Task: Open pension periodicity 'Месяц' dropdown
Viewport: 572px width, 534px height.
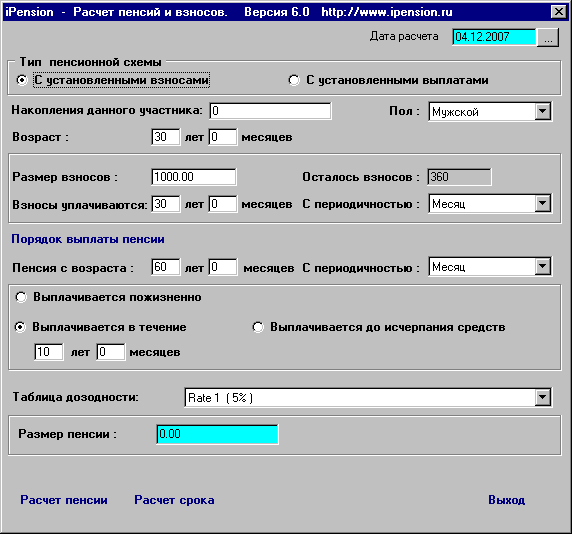Action: 542,267
